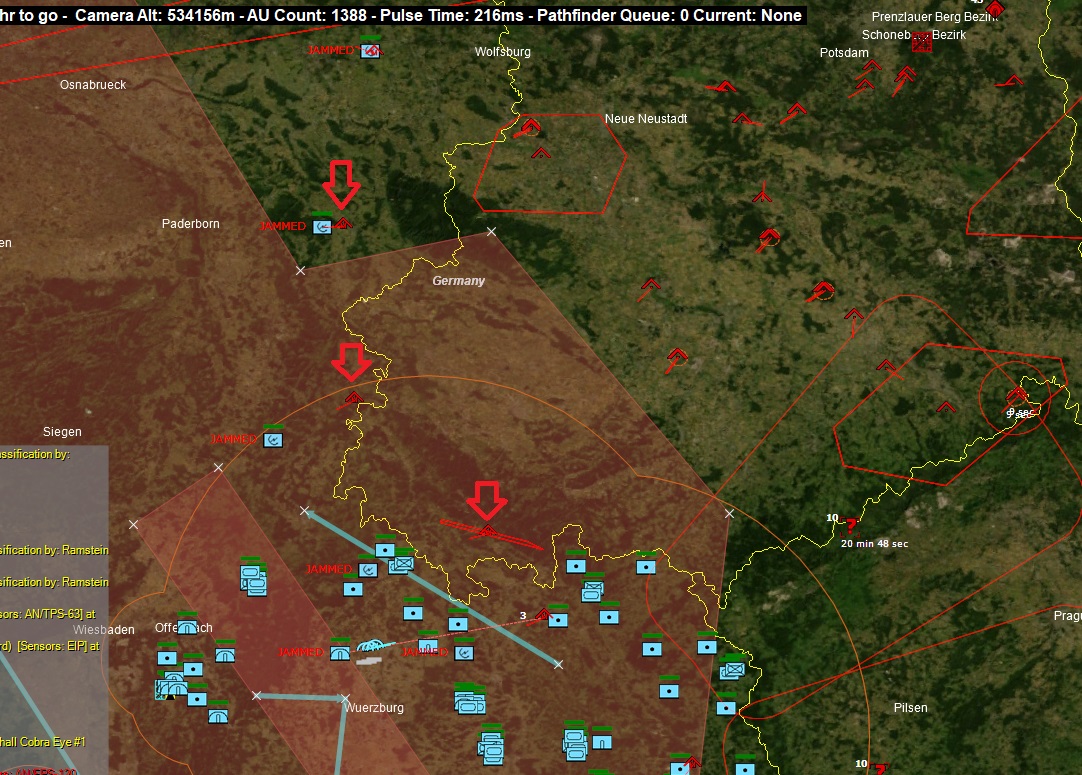Click the Paderborn city label
The width and height of the screenshot is (1082, 775).
tap(190, 224)
